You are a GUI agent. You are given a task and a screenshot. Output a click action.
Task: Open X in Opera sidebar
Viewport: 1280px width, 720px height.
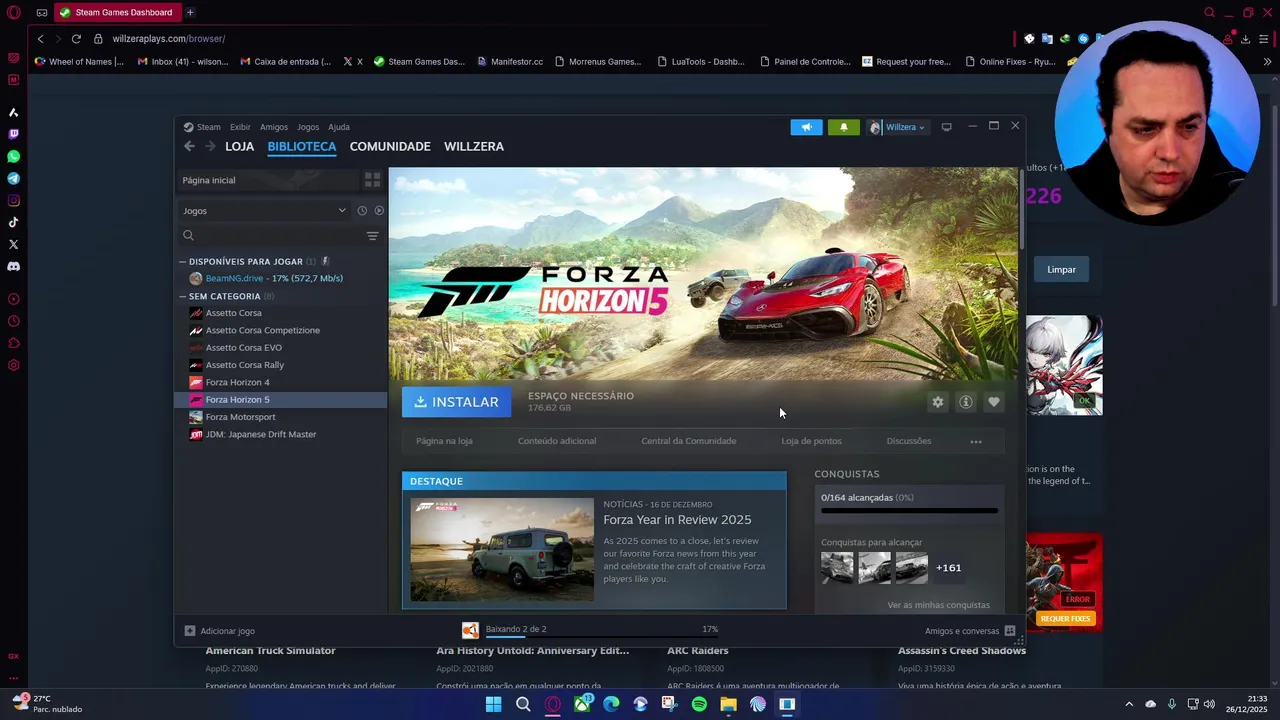[13, 244]
